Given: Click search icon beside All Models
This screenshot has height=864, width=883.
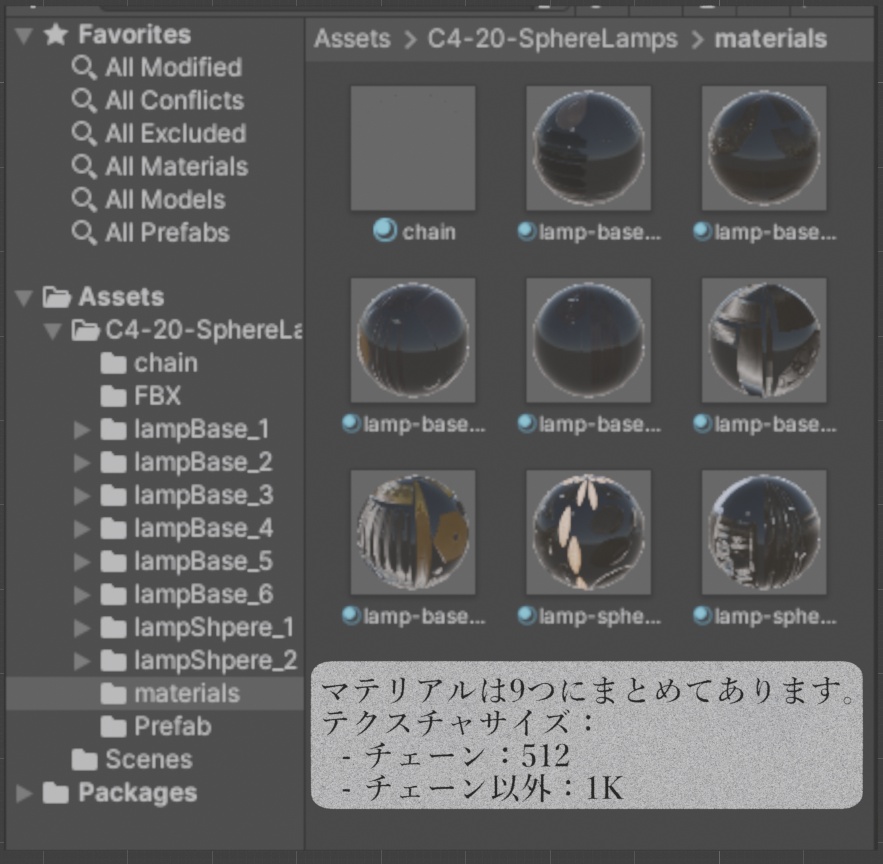Looking at the screenshot, I should (x=84, y=200).
